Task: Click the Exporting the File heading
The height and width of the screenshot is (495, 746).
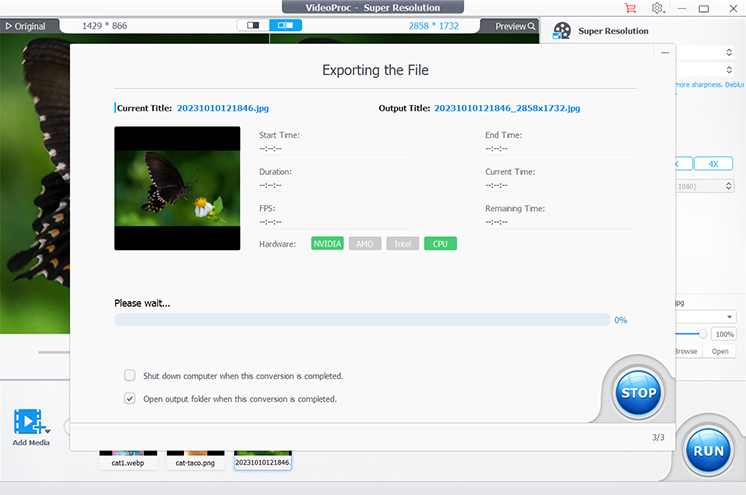Action: click(375, 70)
